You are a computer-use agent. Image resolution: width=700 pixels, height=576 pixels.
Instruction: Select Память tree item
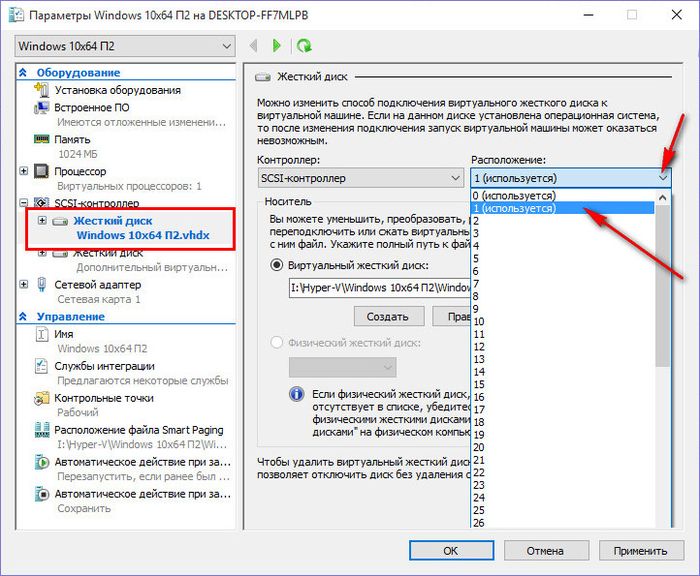tap(72, 140)
